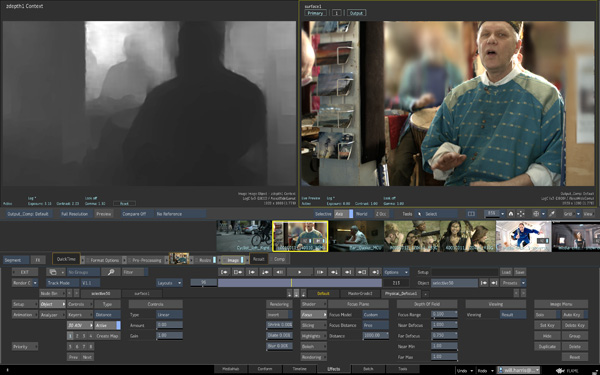600x375 pixels.
Task: Toggle the Active button in selective controls
Action: click(x=107, y=325)
